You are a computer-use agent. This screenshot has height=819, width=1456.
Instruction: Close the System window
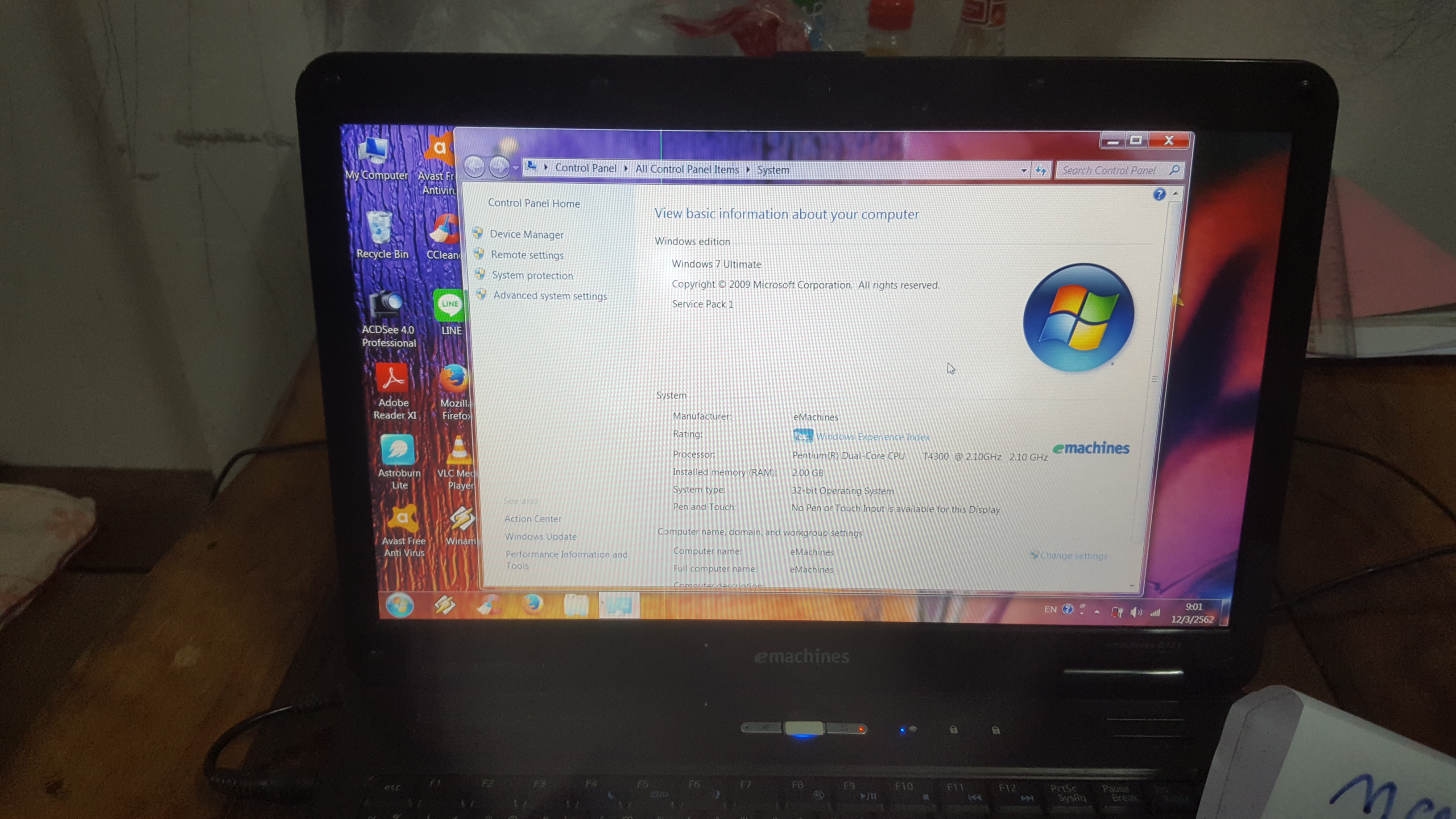[1169, 140]
